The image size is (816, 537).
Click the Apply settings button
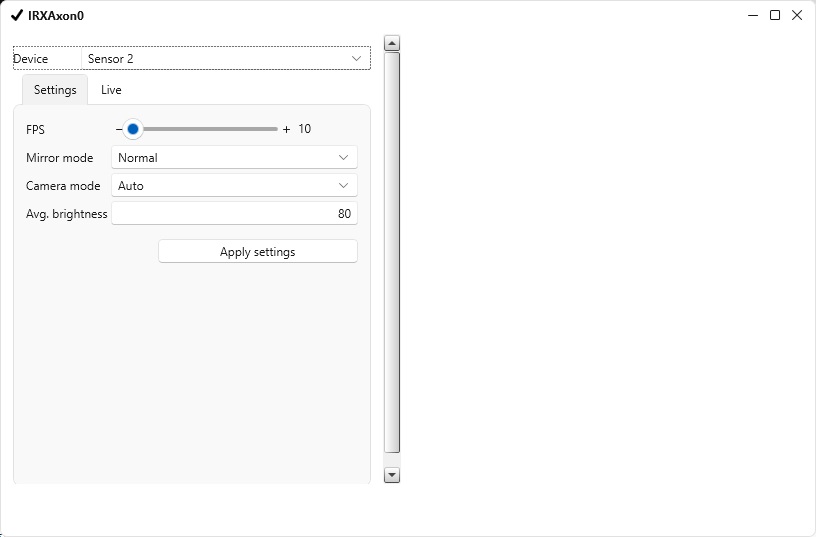point(258,251)
